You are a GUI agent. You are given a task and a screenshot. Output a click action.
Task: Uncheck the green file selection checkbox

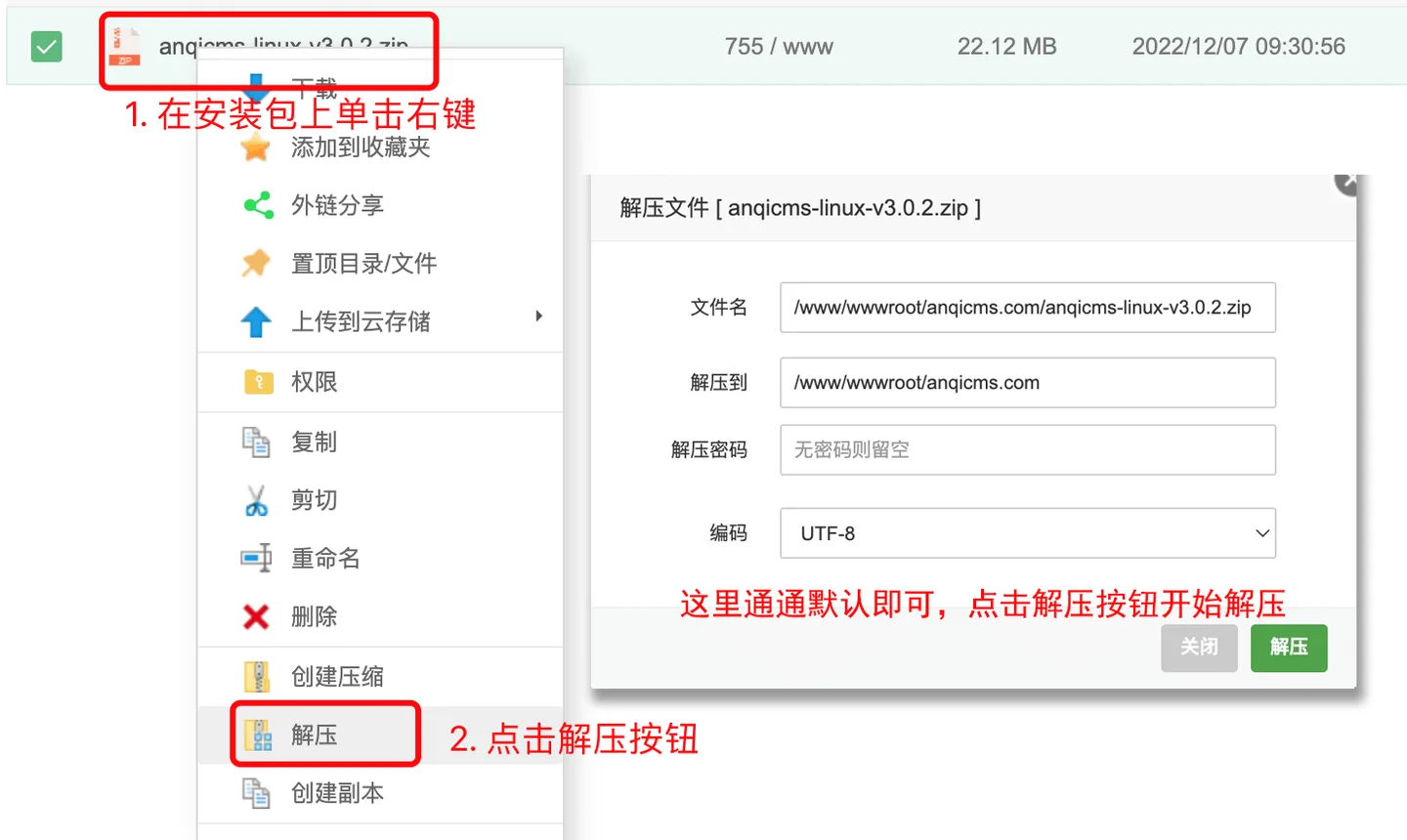point(47,47)
